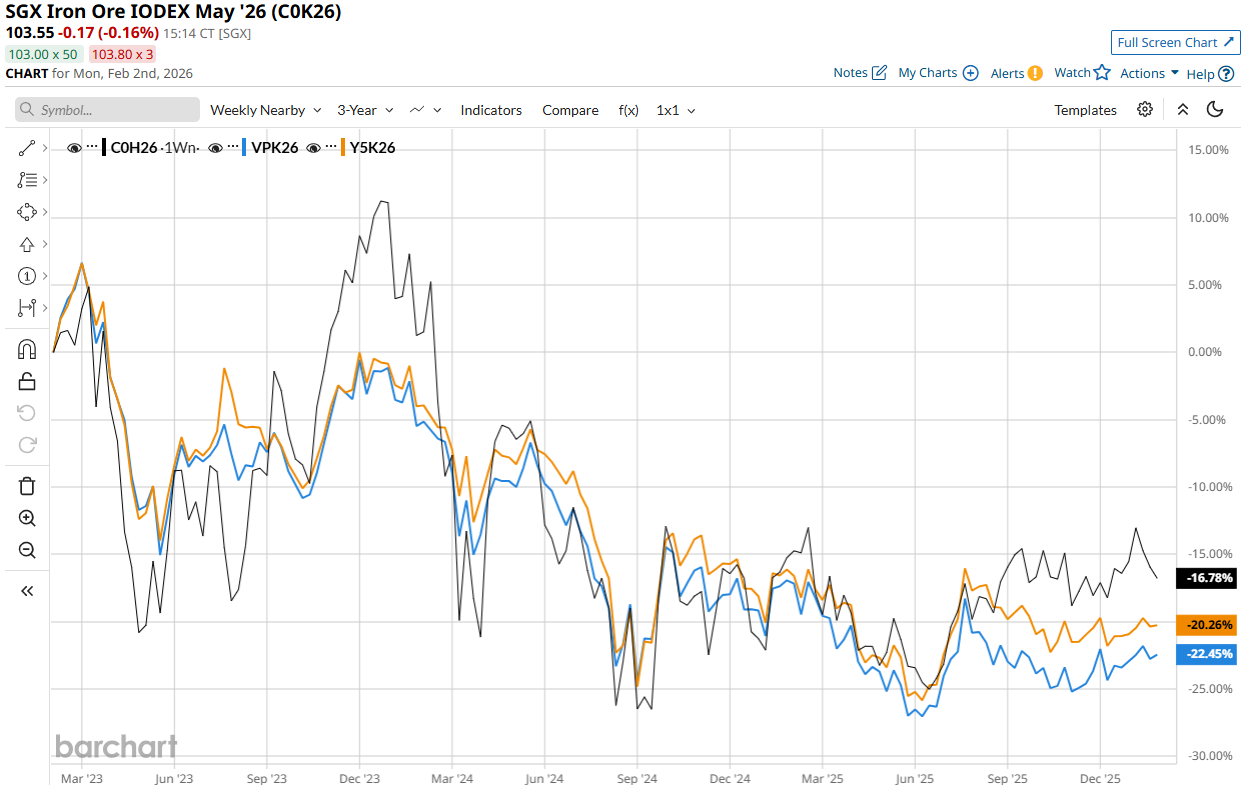
Task: Select the arrow shape annotation tool
Action: click(27, 244)
